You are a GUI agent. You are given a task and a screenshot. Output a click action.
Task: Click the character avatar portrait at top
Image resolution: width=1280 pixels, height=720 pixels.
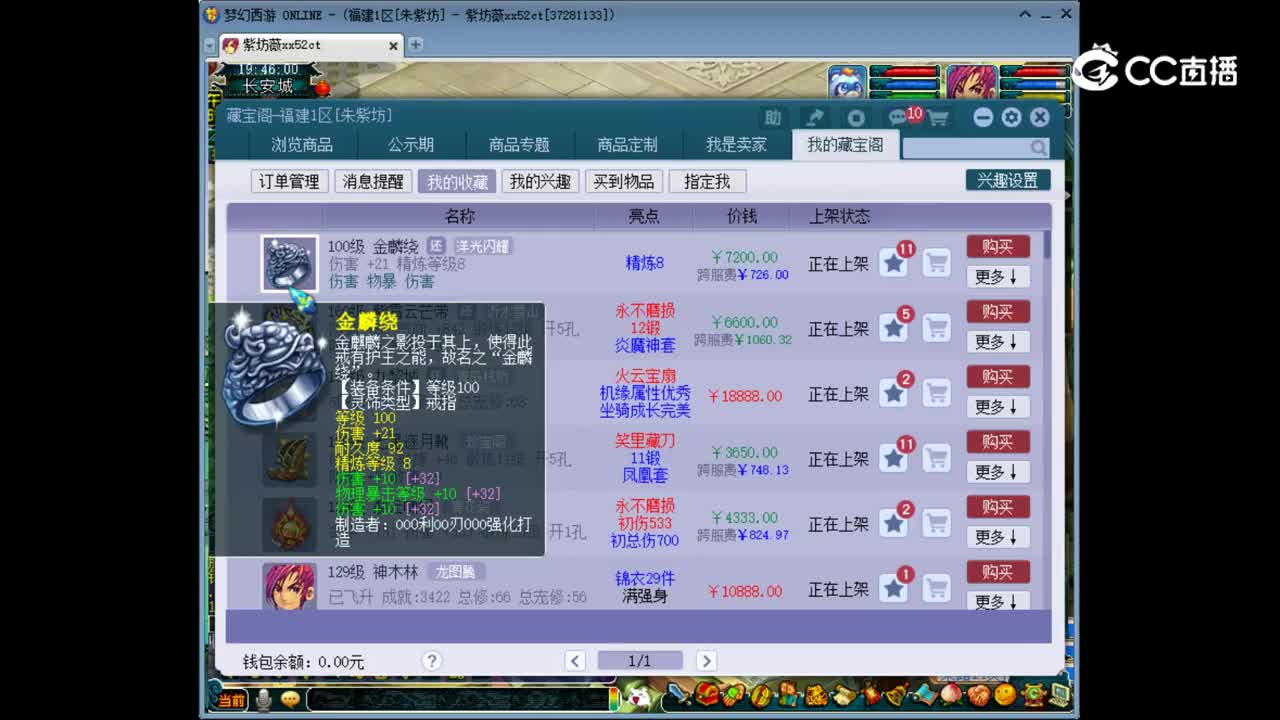[971, 81]
